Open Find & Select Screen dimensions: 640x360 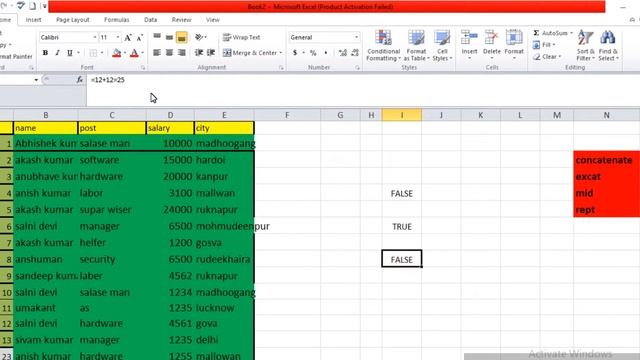pos(608,45)
